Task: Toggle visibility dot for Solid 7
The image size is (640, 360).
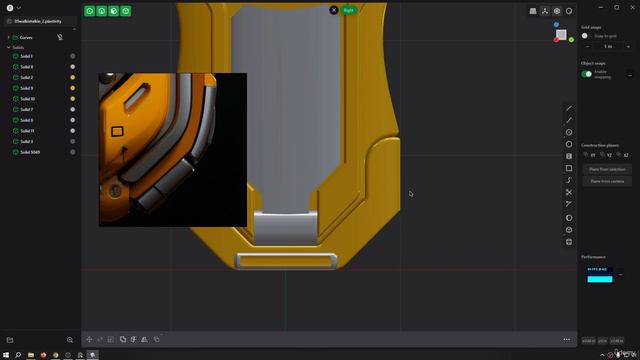Action: [73, 109]
